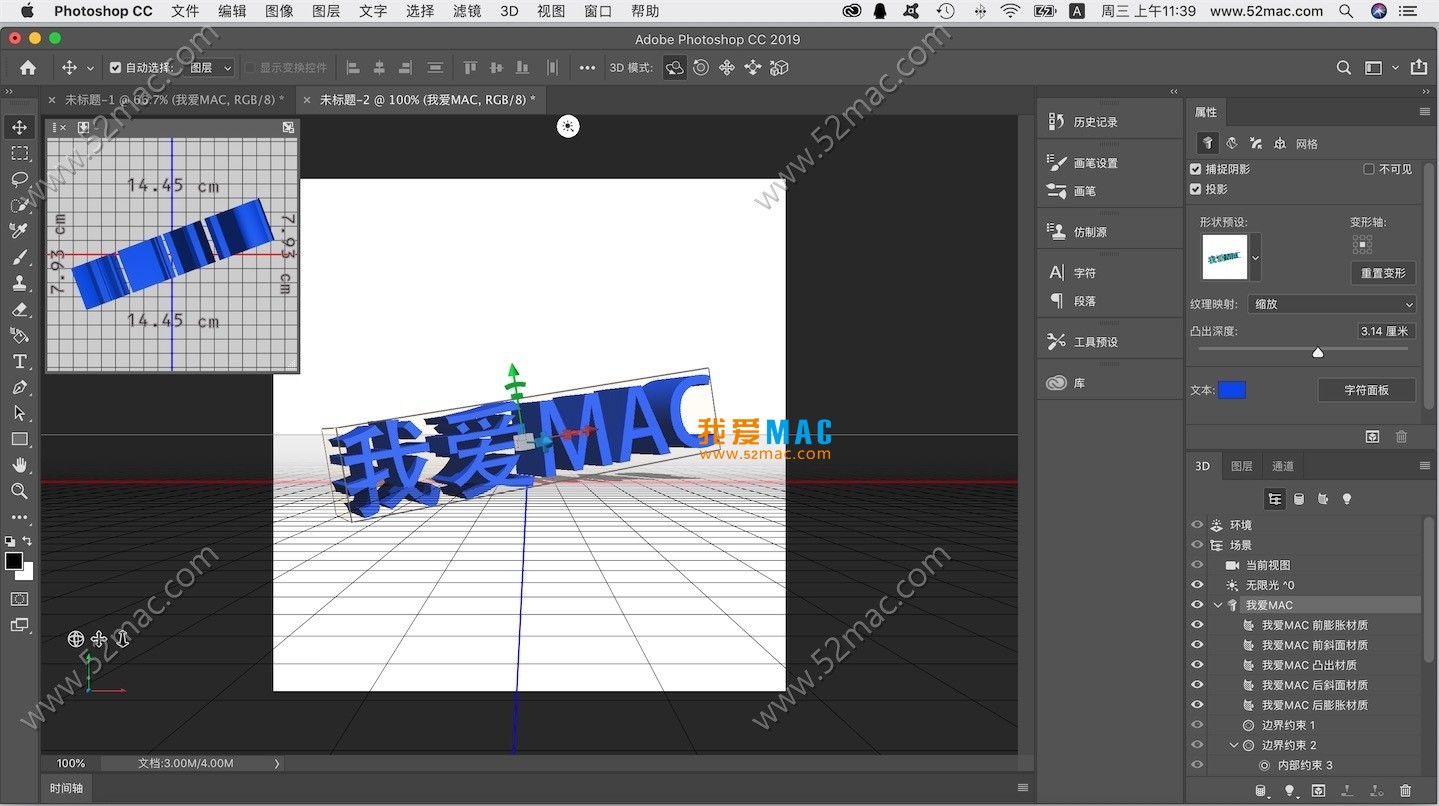Select the Move tool in the toolbar
Viewport: 1439px width, 806px height.
(20, 128)
